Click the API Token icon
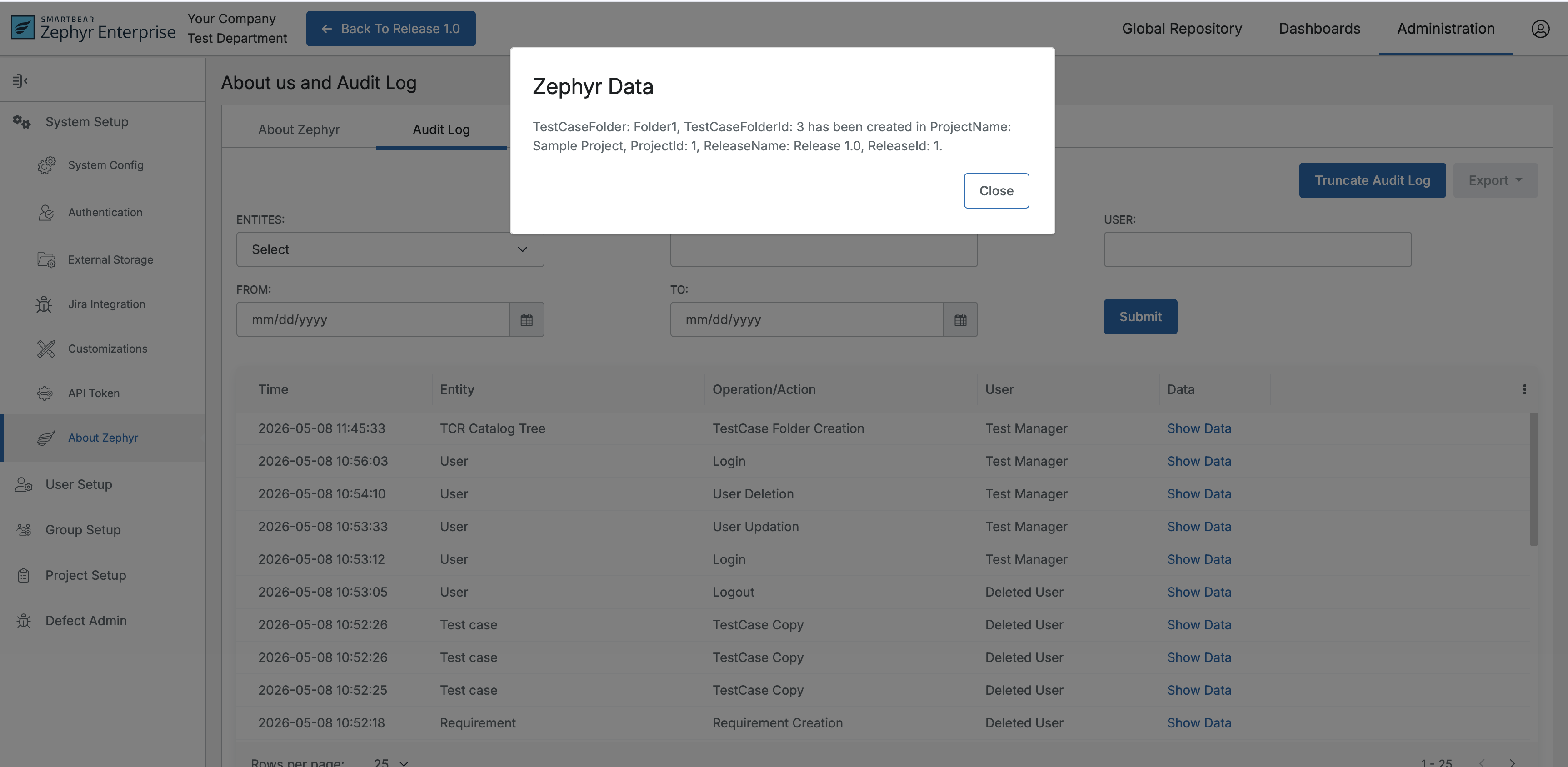The width and height of the screenshot is (1568, 767). pyautogui.click(x=45, y=393)
